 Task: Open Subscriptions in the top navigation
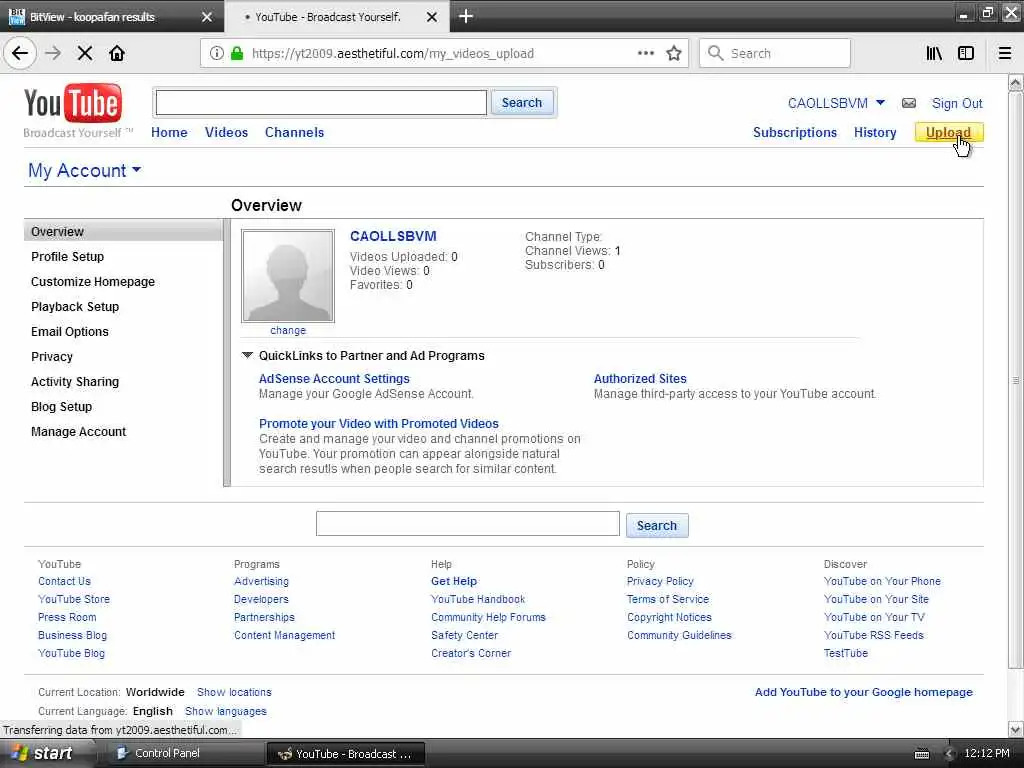795,133
